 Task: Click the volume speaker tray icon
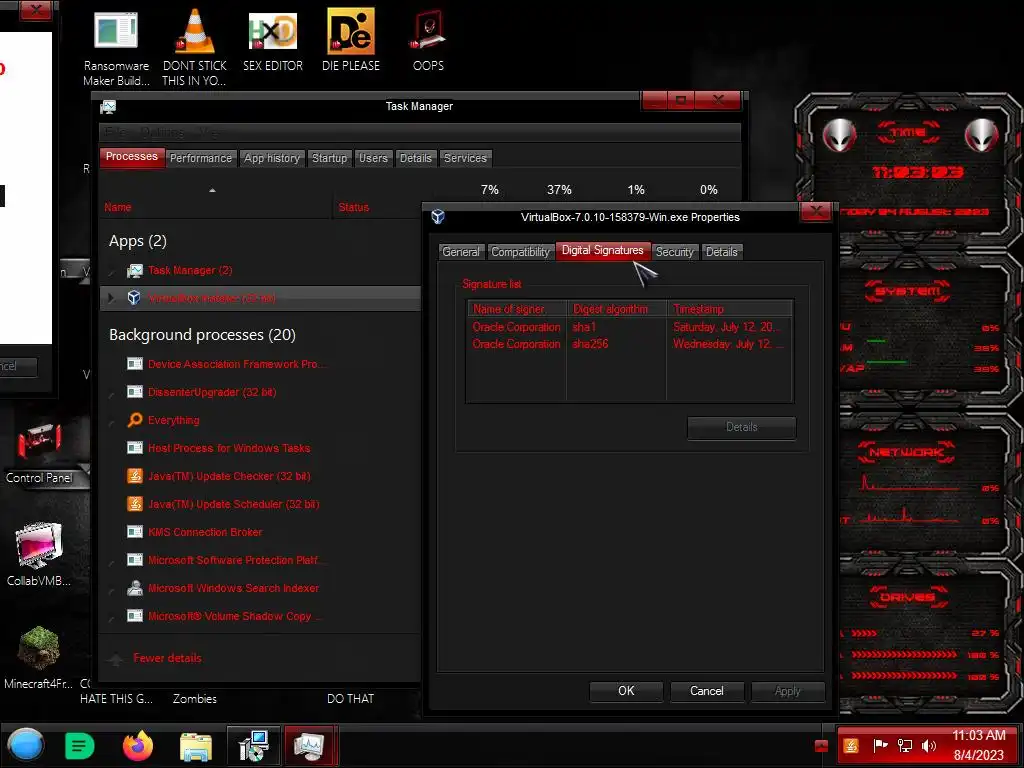(x=929, y=745)
